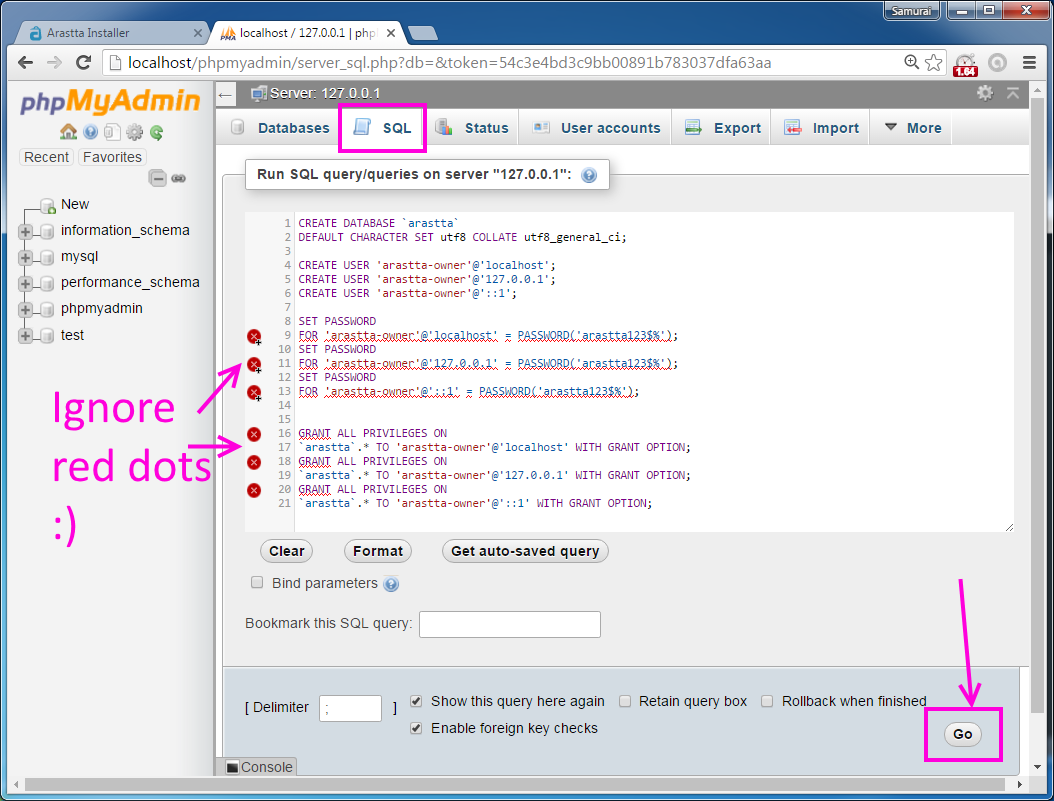Click Get auto-saved query button
This screenshot has width=1054, height=801.
pyautogui.click(x=525, y=551)
